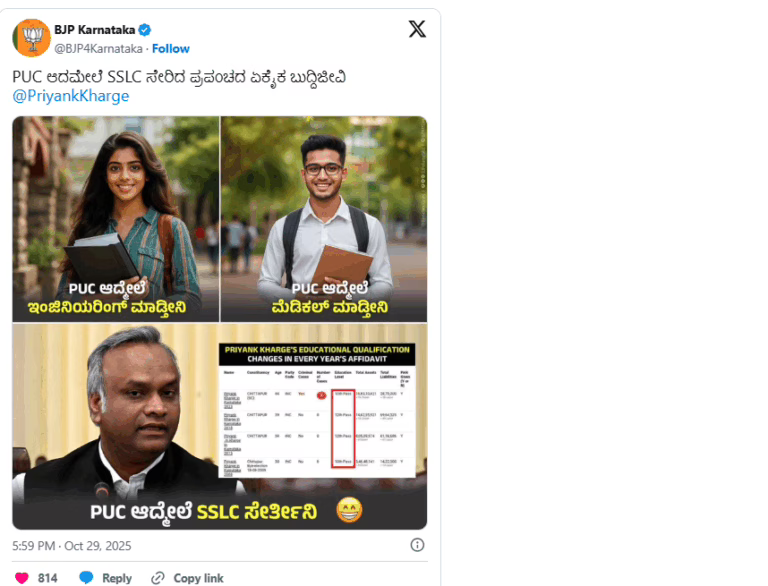Click the BJP Karnataka profile avatar
The image size is (768, 586).
(x=31, y=38)
